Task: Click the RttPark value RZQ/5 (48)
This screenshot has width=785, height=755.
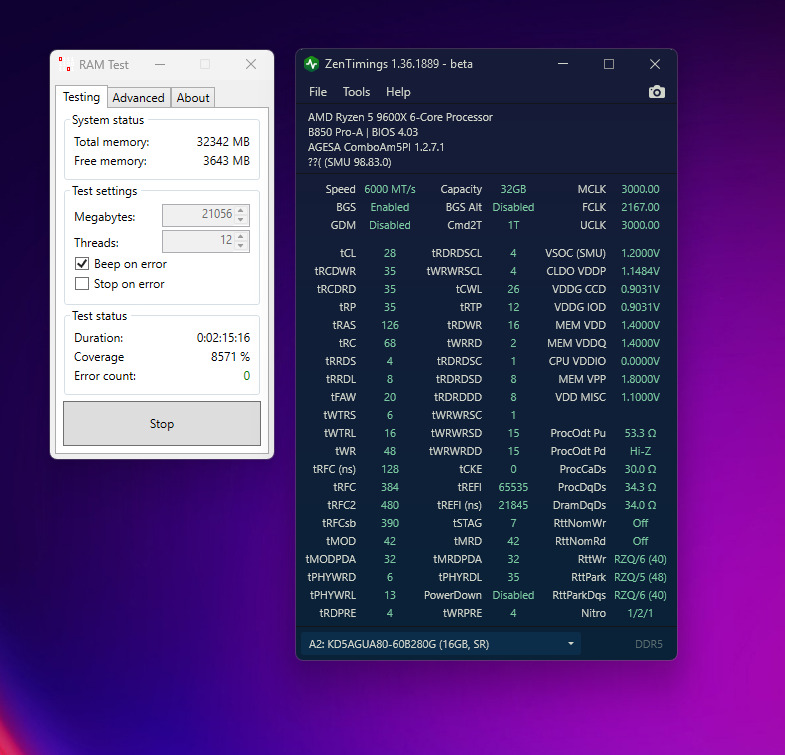Action: click(x=640, y=577)
